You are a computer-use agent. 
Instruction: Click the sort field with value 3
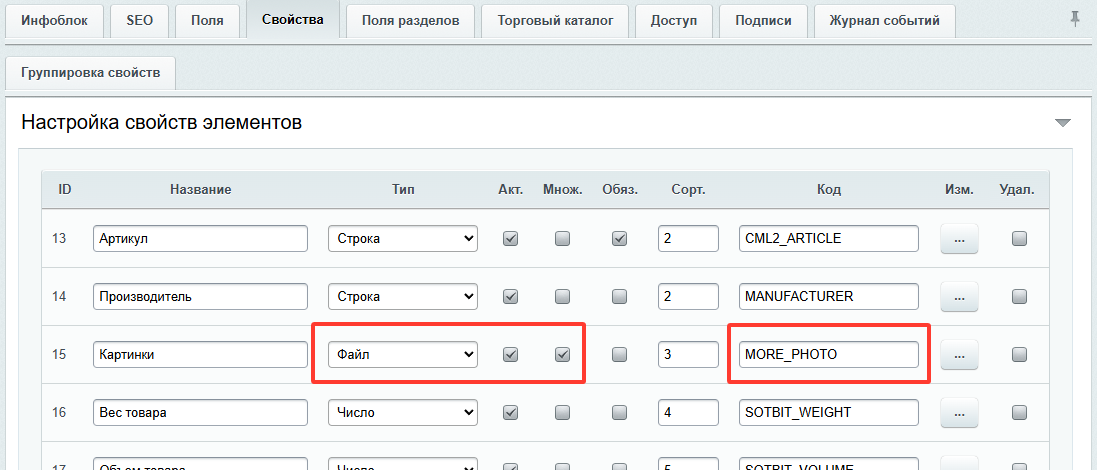[688, 355]
